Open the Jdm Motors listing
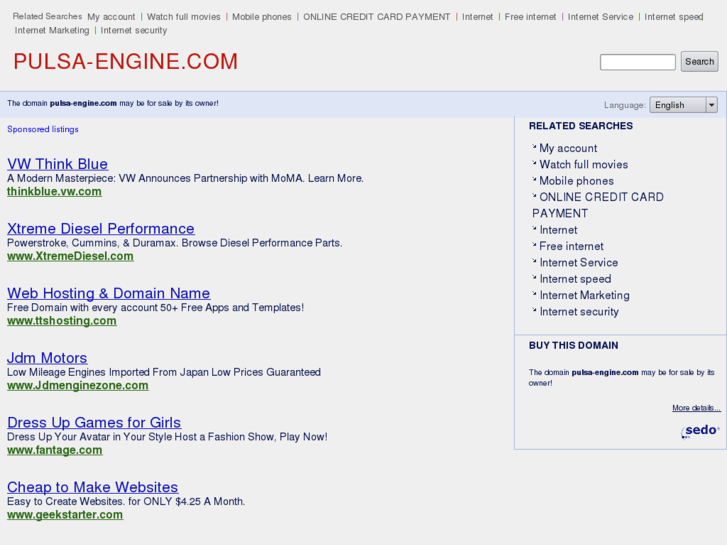 click(47, 358)
